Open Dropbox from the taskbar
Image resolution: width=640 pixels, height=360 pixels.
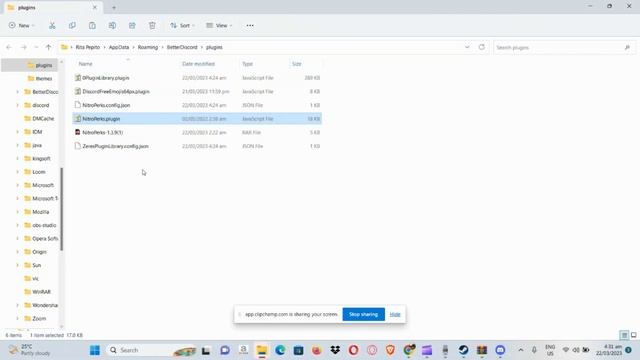click(x=335, y=350)
